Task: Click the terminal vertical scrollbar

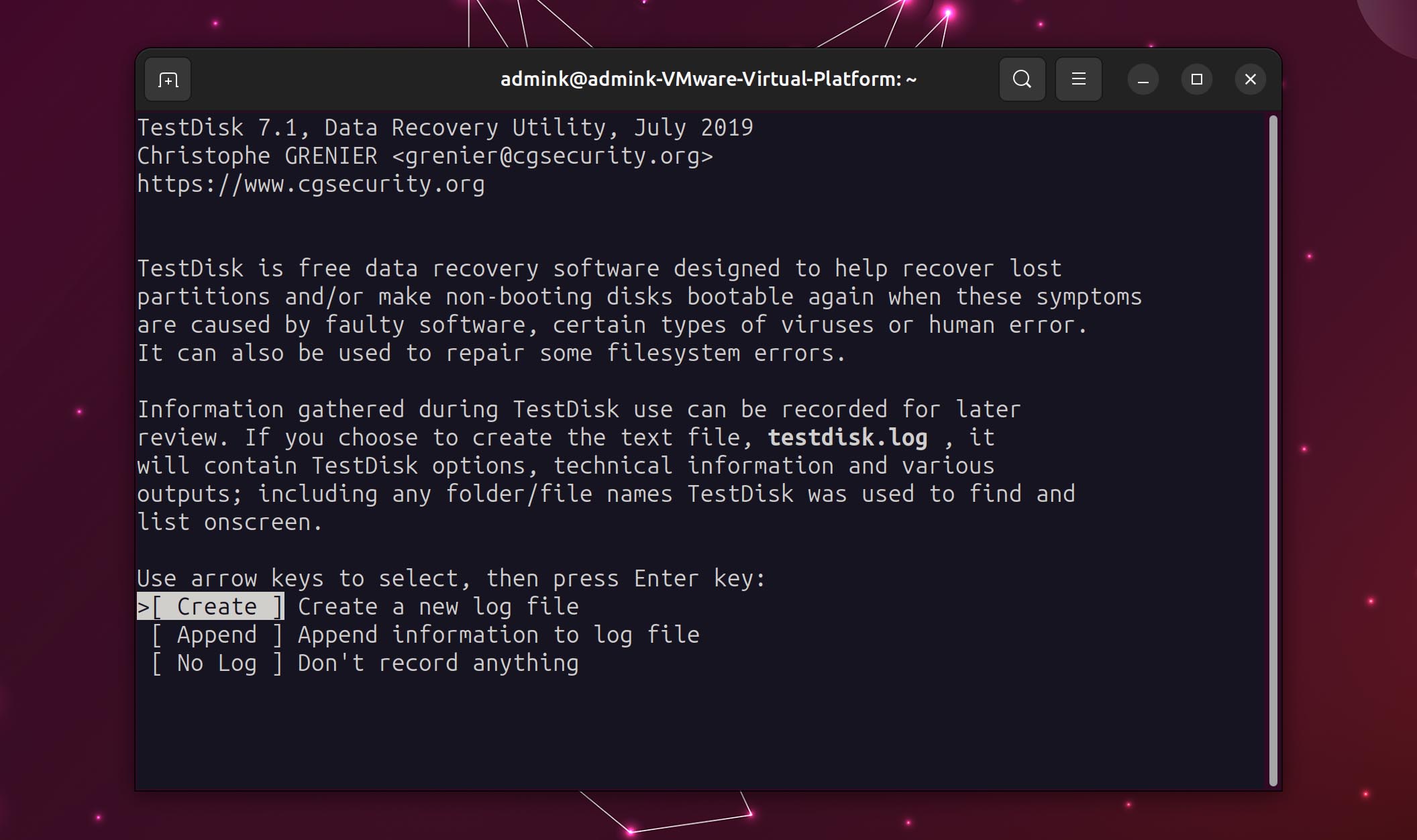Action: click(x=1273, y=450)
